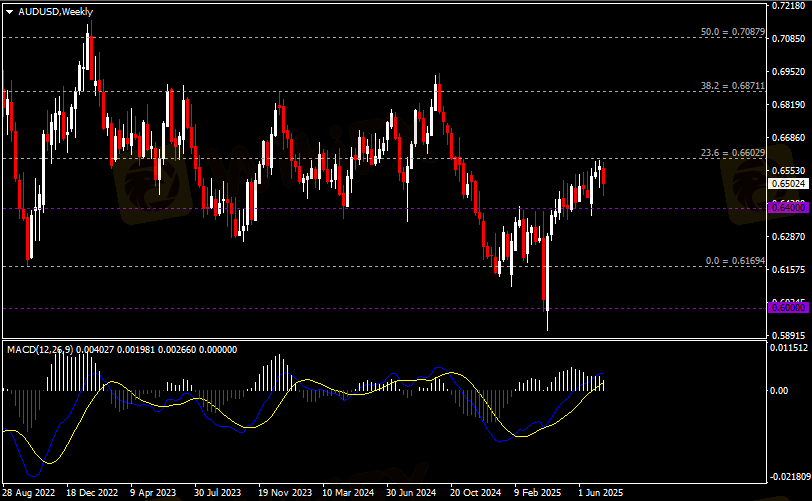The width and height of the screenshot is (812, 501).
Task: Click the purple 0.60000 level price tag
Action: (788, 308)
